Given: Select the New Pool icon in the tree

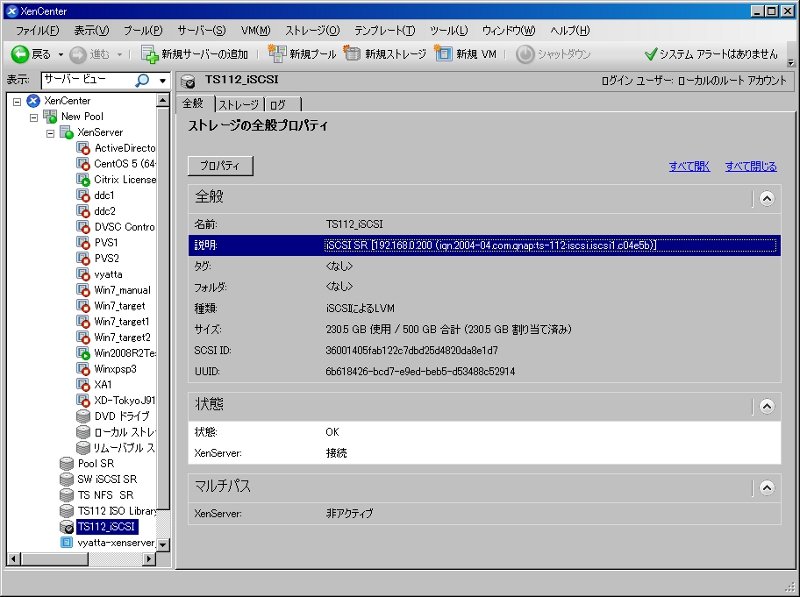Looking at the screenshot, I should [x=50, y=117].
